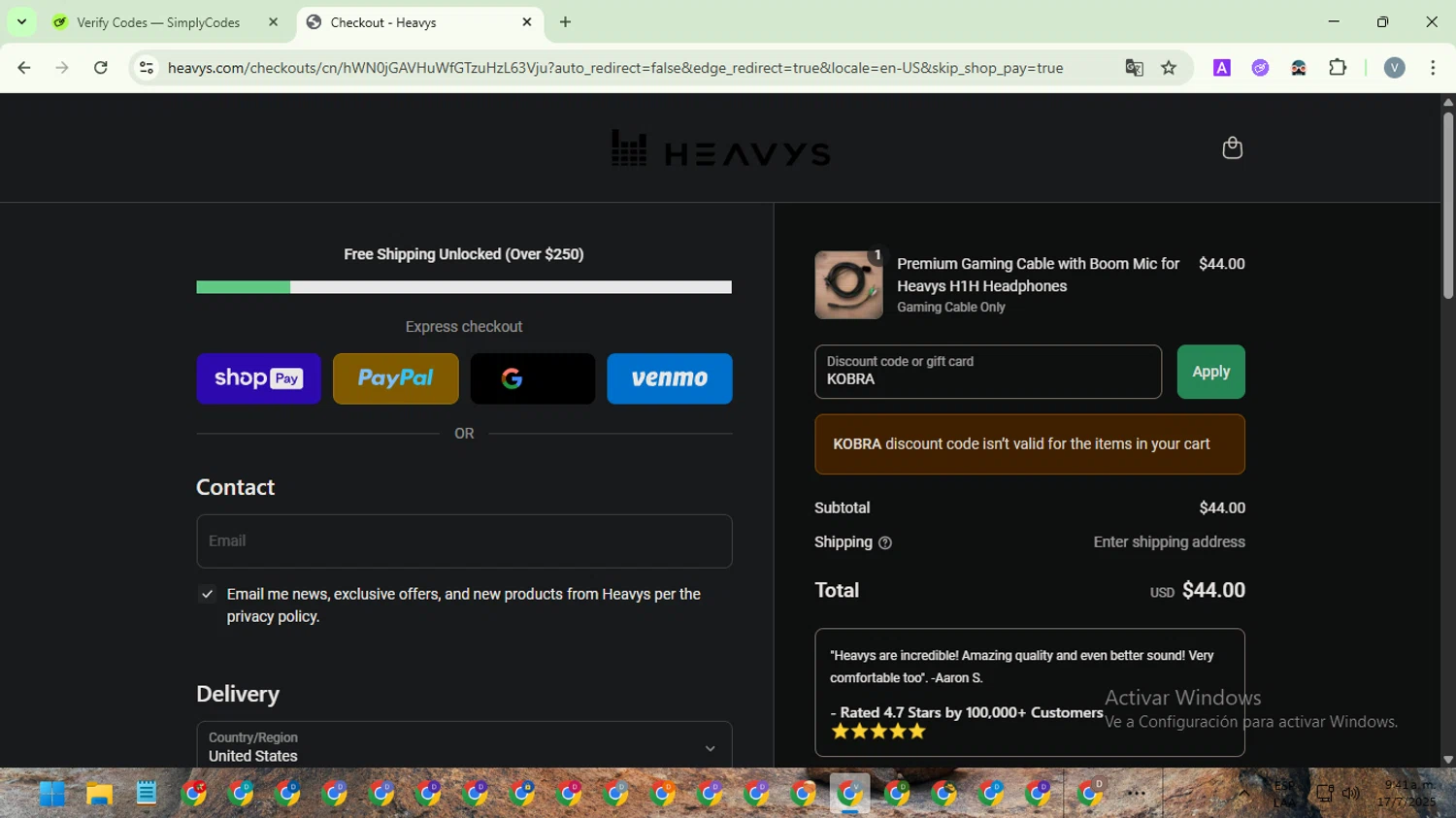The image size is (1456, 818).
Task: Choose Google Pay express checkout
Action: coord(532,378)
